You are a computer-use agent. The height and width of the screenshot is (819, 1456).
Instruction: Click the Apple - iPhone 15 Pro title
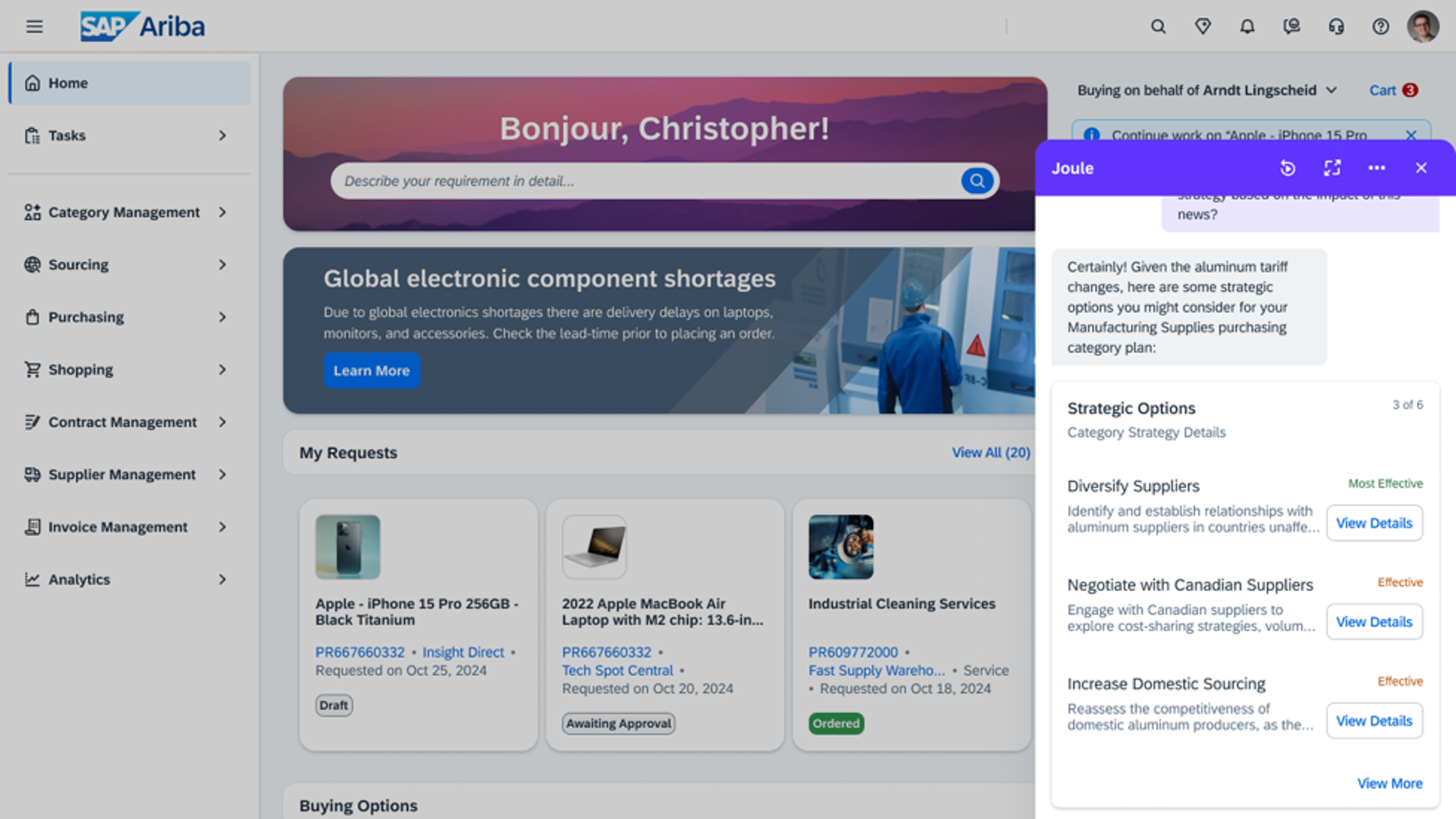[x=417, y=612]
